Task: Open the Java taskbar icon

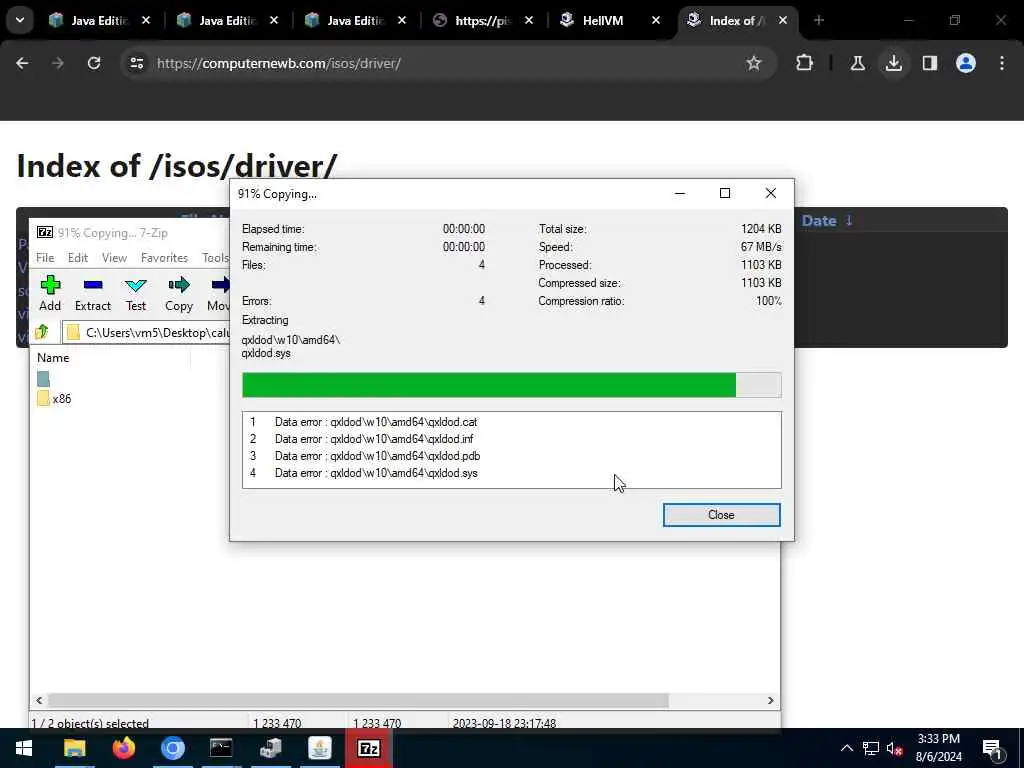Action: (319, 748)
